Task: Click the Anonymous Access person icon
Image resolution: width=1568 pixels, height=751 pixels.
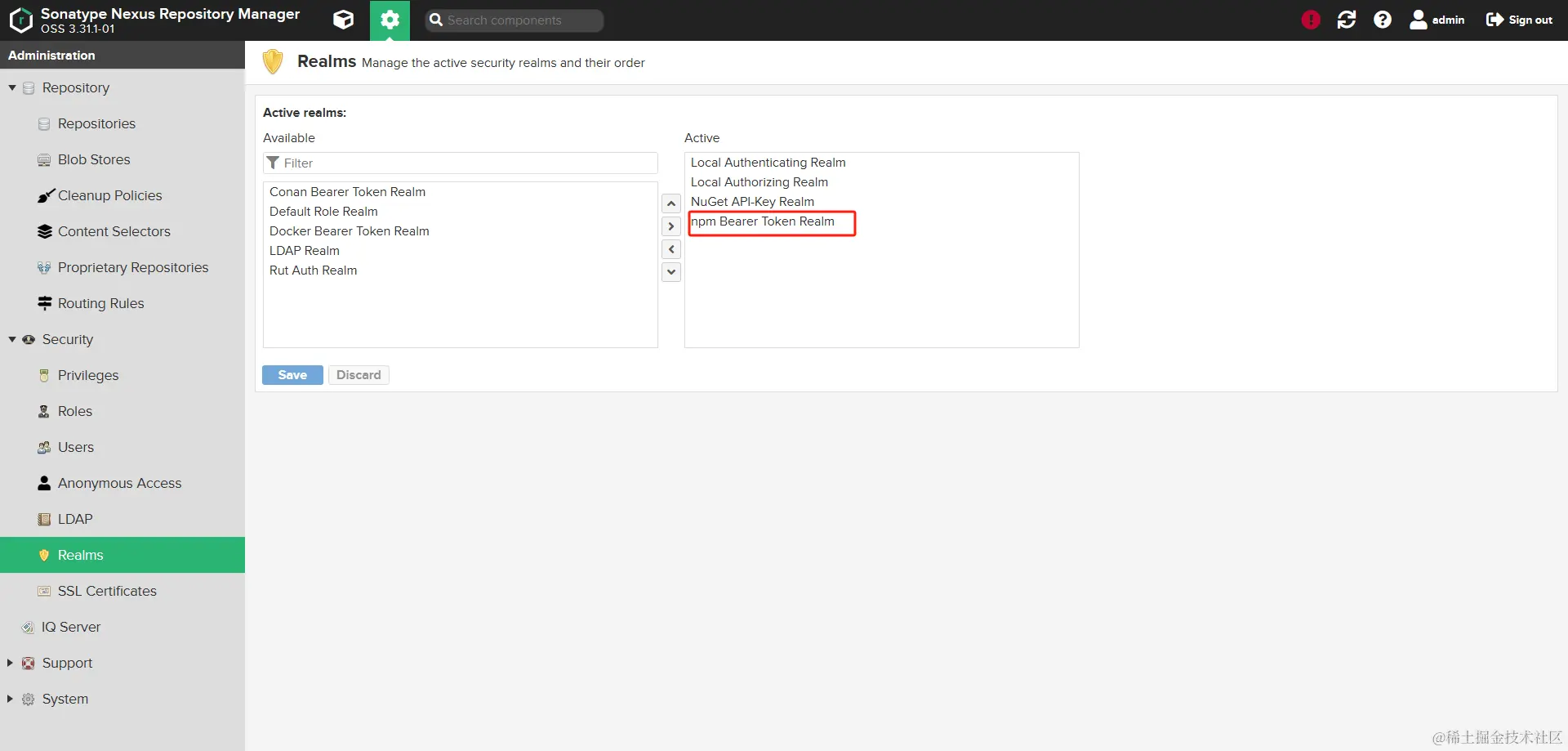Action: (x=44, y=483)
